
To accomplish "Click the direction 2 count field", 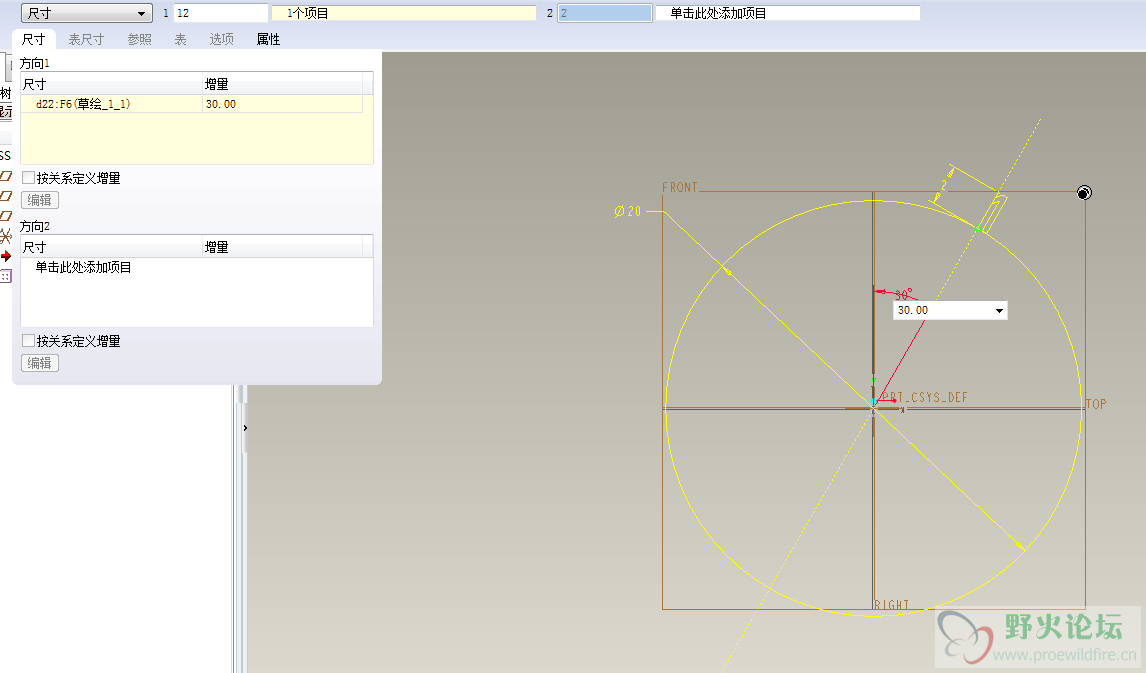I will tap(604, 13).
